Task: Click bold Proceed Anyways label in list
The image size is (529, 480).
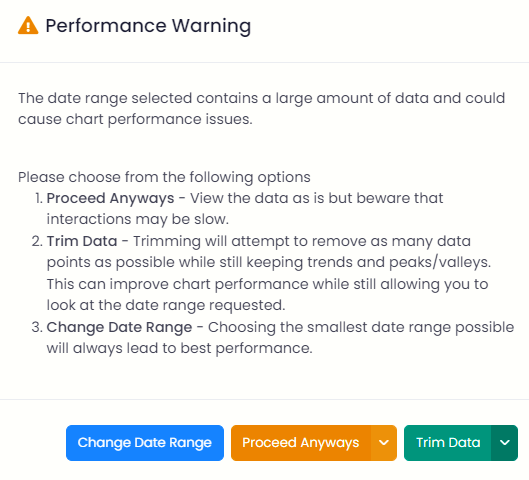Action: pos(110,198)
